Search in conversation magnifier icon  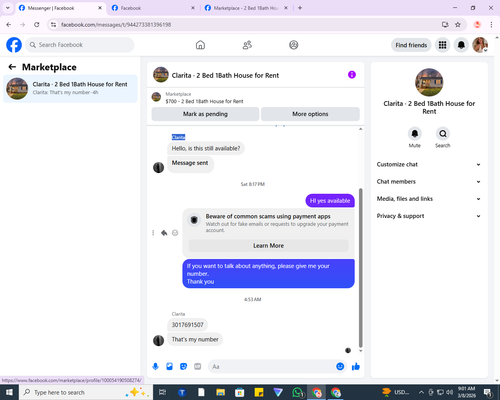point(443,134)
